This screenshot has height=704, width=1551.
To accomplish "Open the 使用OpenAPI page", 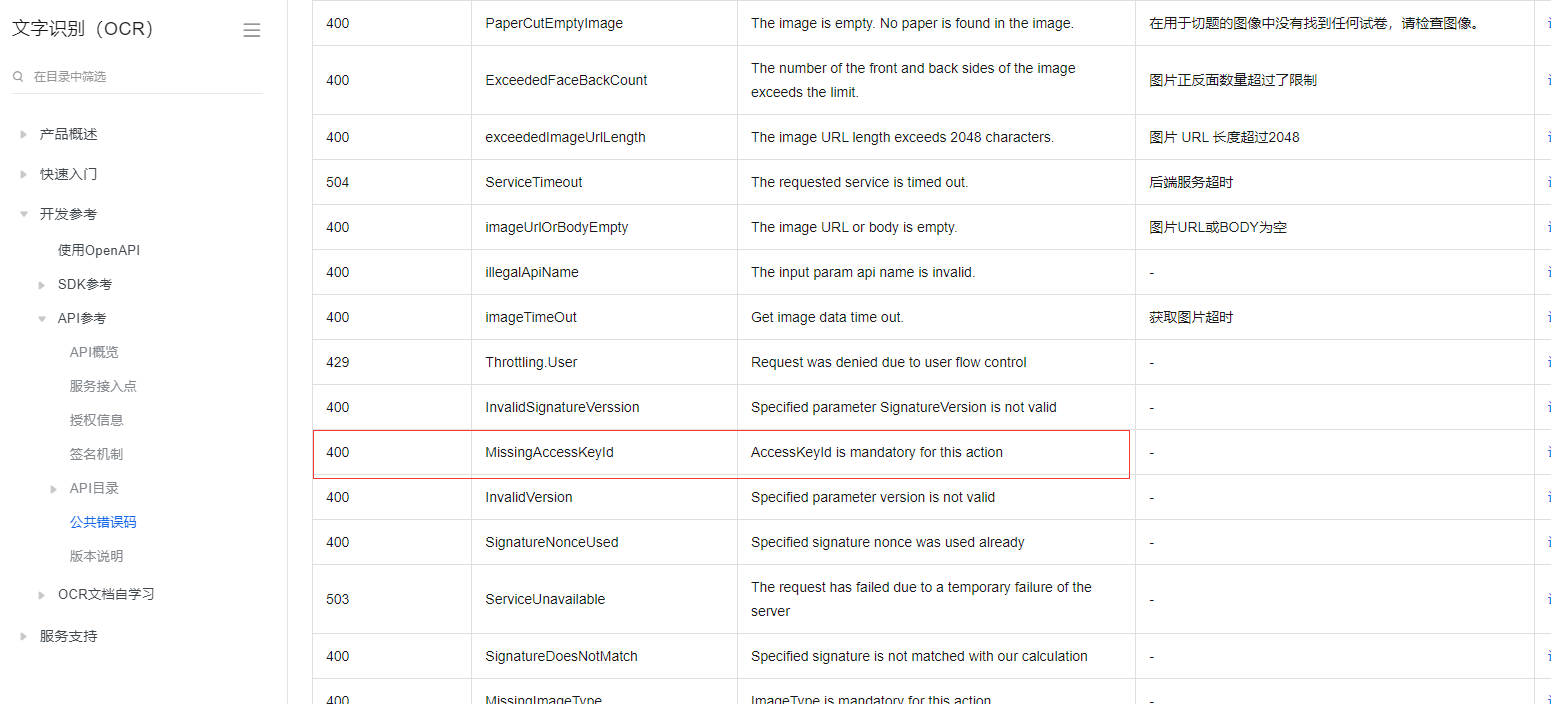I will coord(98,250).
